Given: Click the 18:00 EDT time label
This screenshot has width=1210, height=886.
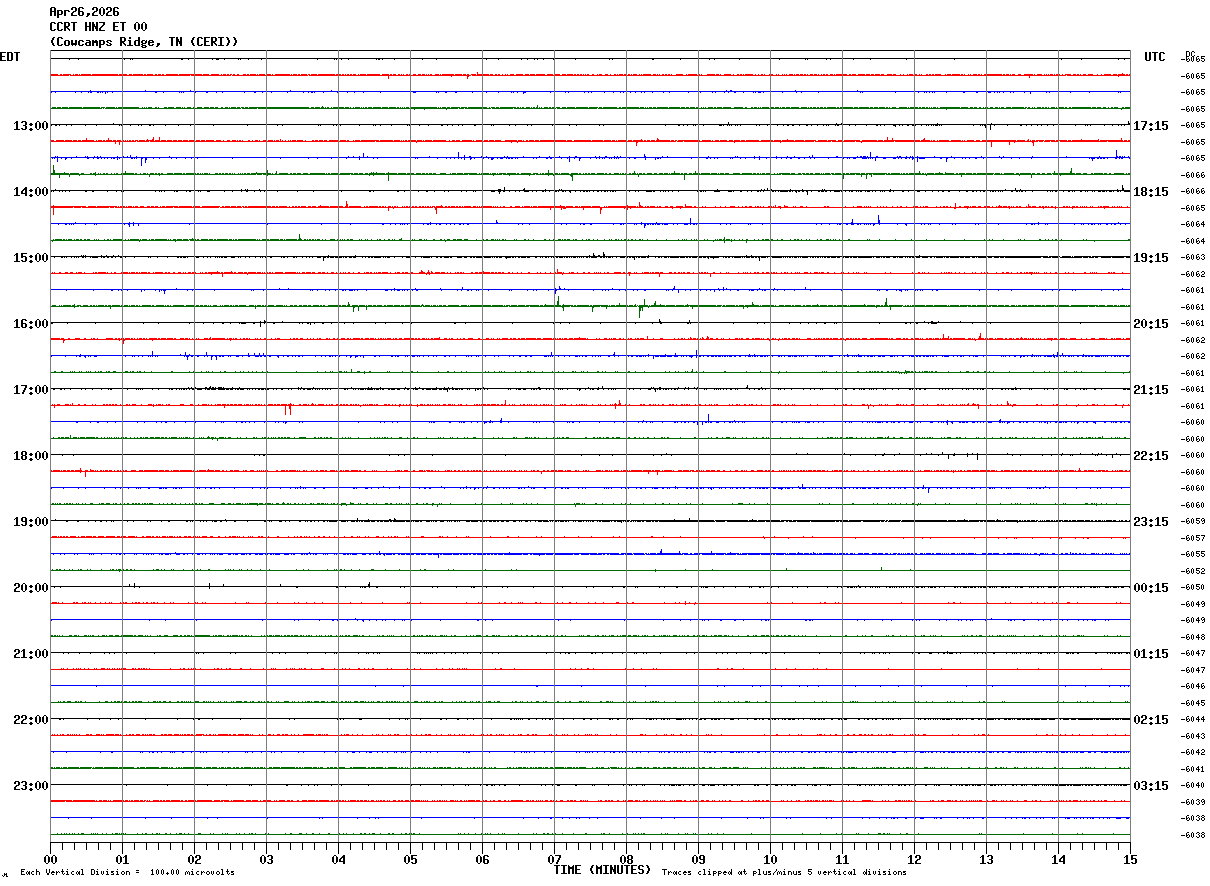Looking at the screenshot, I should point(30,455).
